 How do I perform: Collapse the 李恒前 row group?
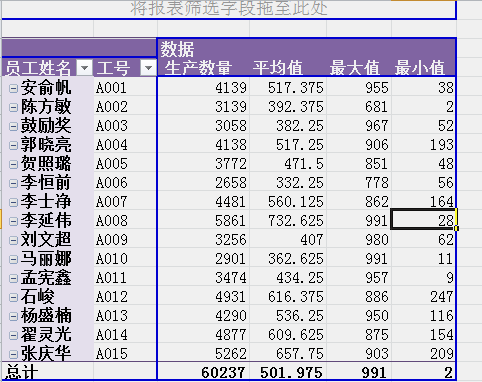pos(13,183)
